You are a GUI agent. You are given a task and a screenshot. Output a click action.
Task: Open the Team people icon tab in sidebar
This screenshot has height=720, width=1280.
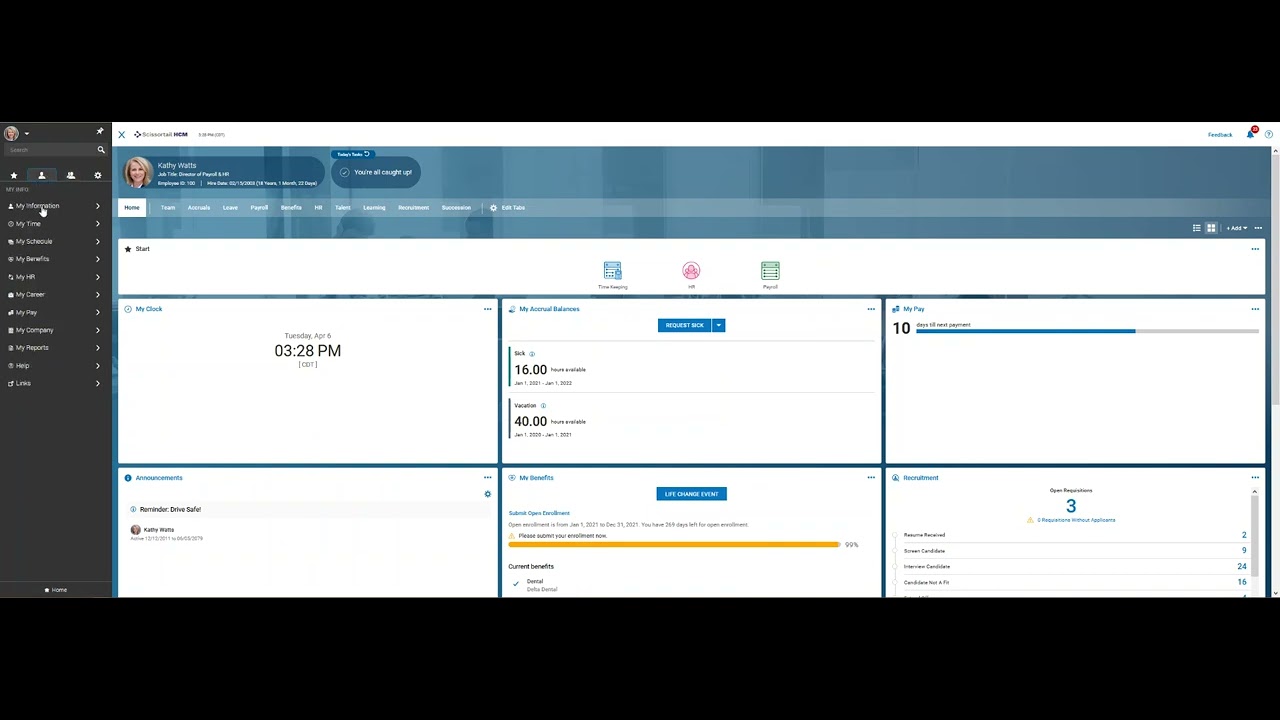pyautogui.click(x=70, y=175)
